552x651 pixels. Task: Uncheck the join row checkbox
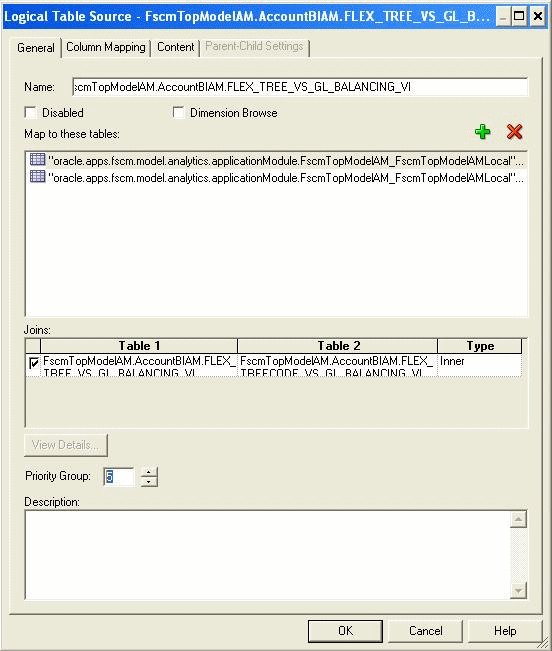34,364
